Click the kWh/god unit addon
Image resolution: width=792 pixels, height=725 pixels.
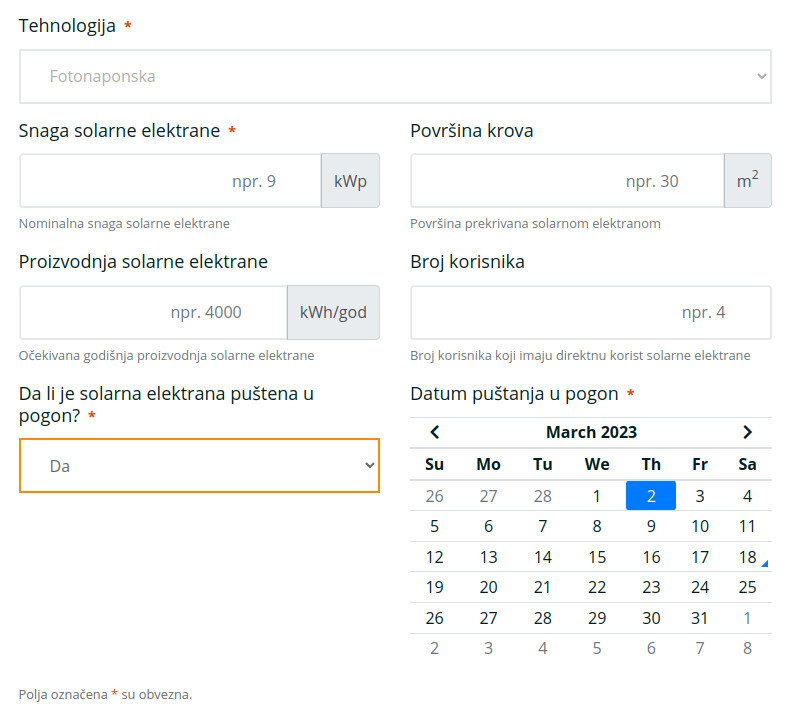point(333,312)
